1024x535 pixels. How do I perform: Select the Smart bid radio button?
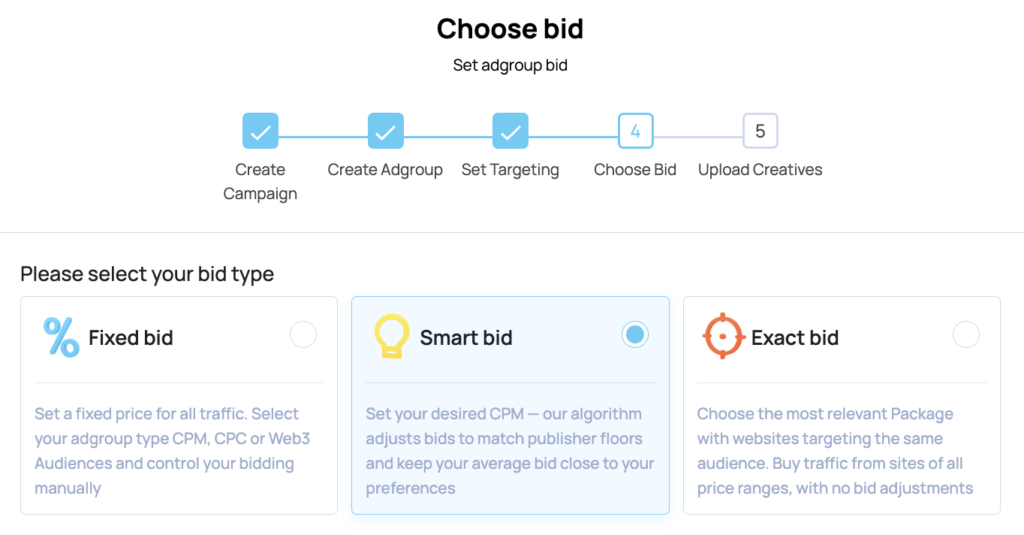tap(635, 335)
